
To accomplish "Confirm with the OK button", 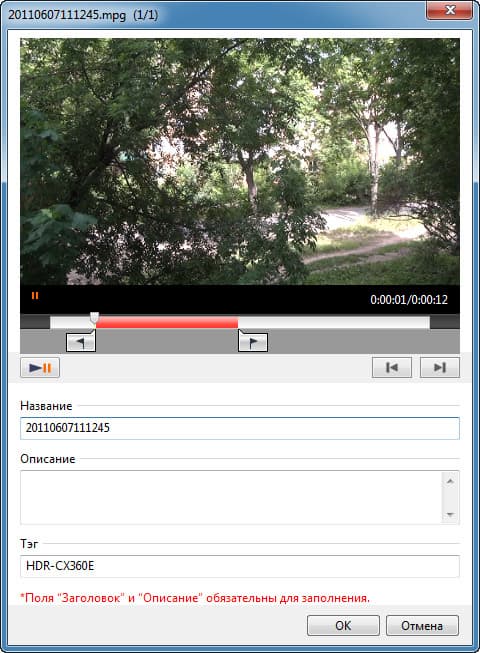I will pyautogui.click(x=343, y=626).
